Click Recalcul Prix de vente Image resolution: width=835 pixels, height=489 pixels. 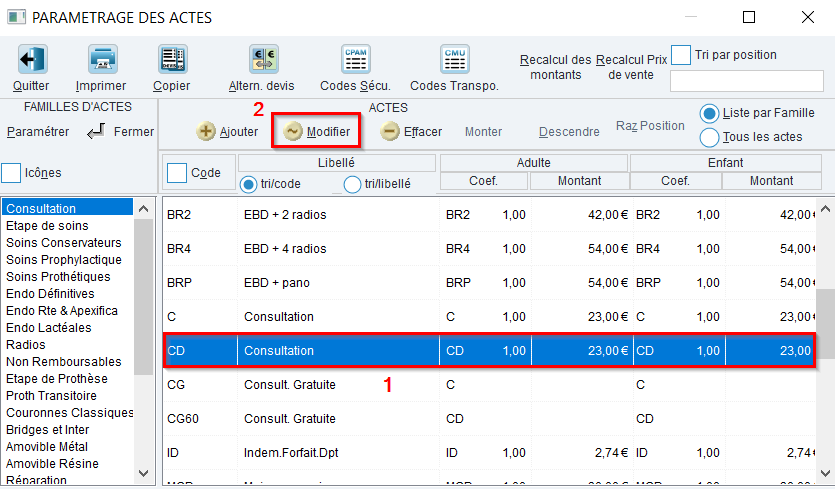(631, 67)
